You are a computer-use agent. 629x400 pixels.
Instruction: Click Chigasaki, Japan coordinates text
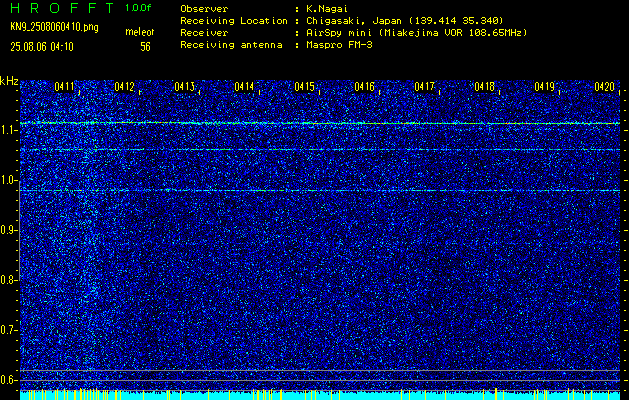405,20
